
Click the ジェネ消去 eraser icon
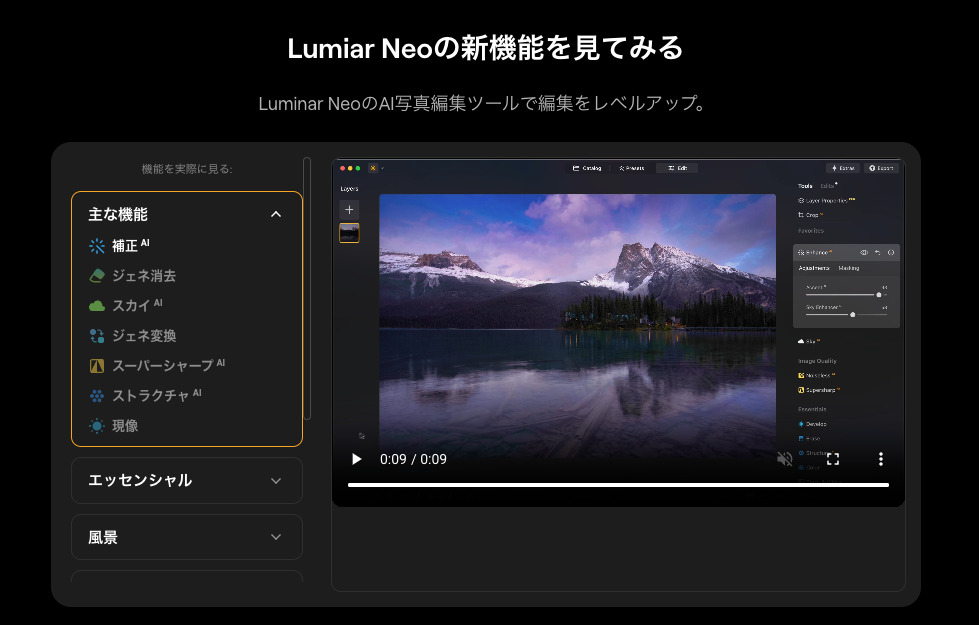point(97,275)
